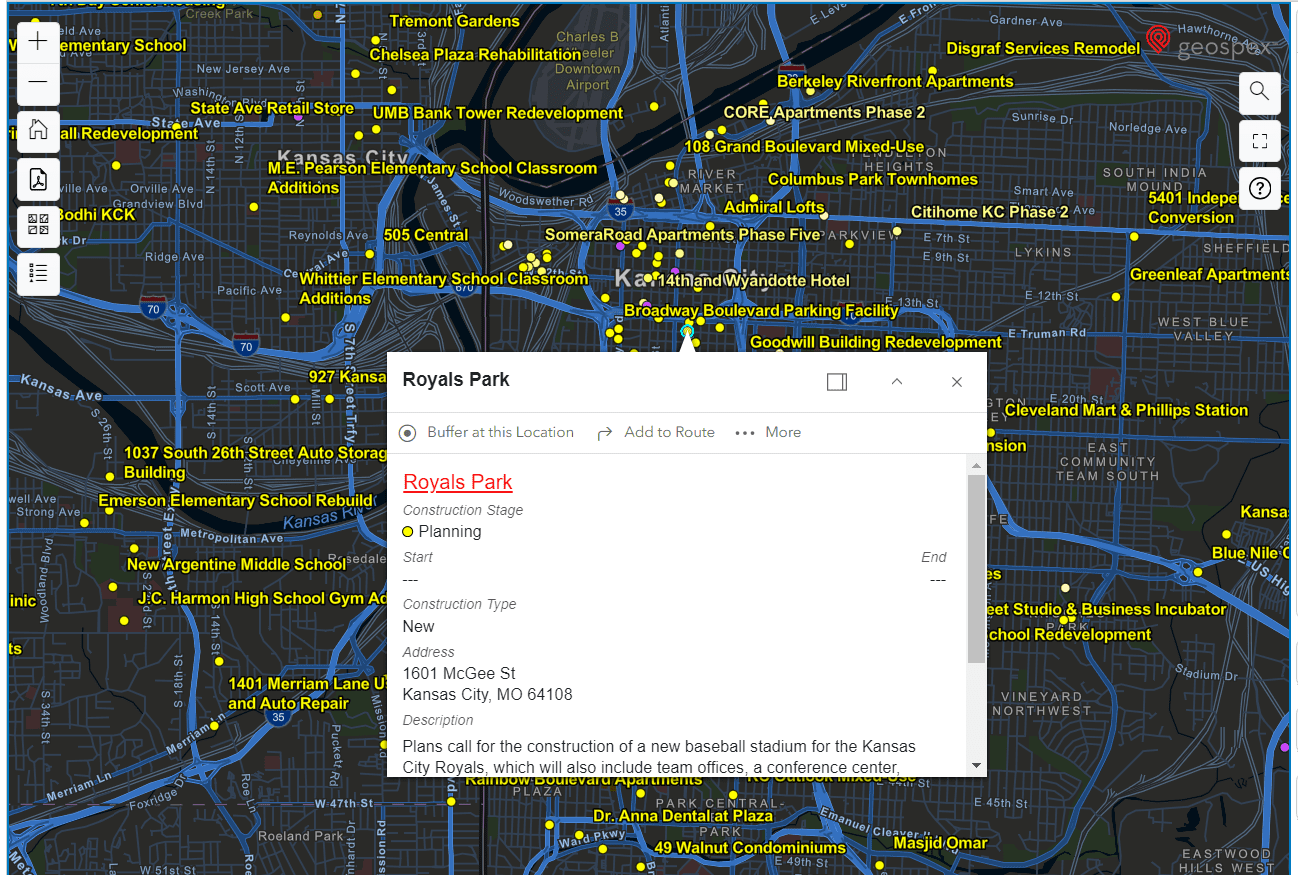The image size is (1298, 875).
Task: Select 108 Grand Boulevard Mixed-Use label
Action: click(804, 146)
